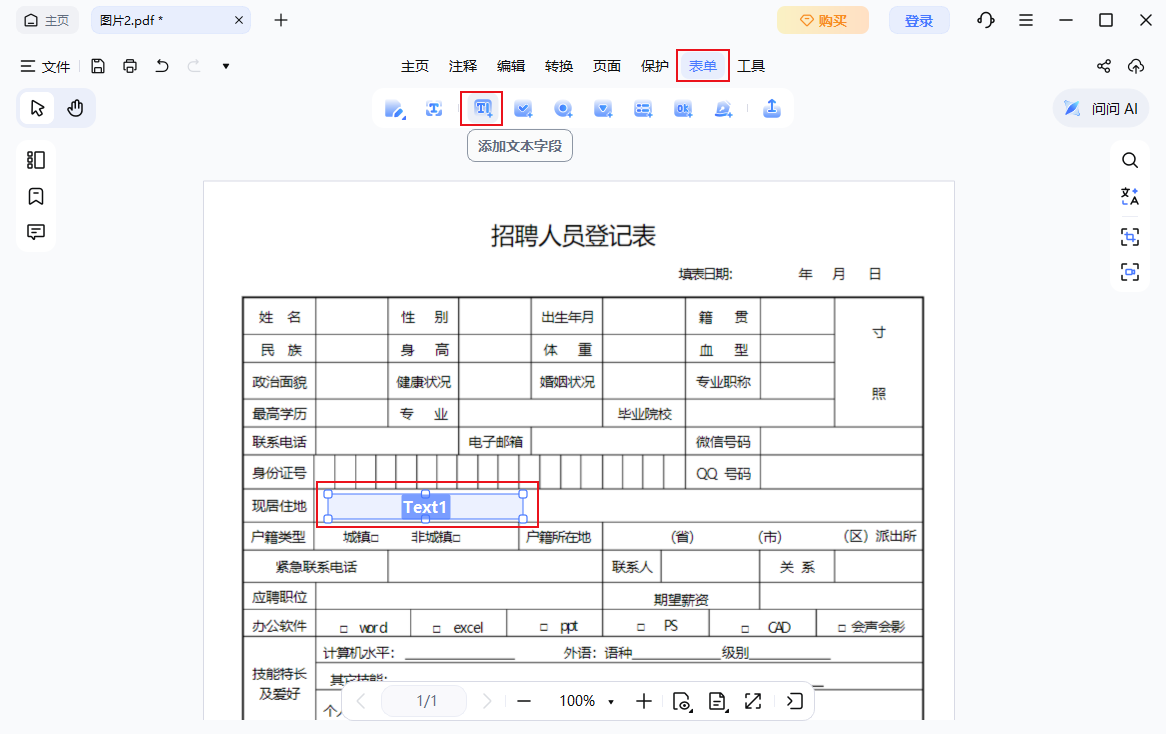Switch to the 页面 page tab

click(607, 66)
